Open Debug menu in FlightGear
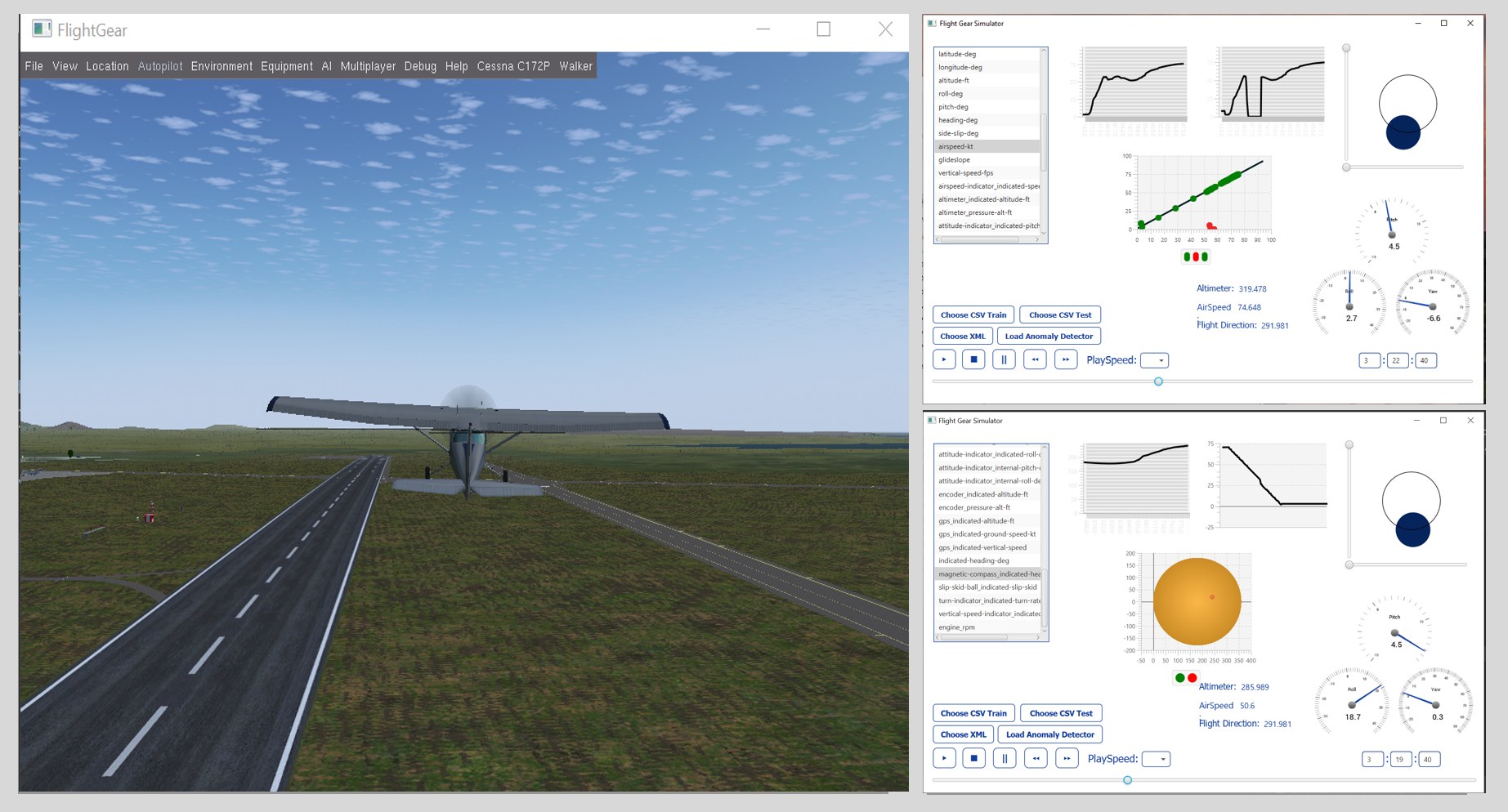 click(420, 66)
